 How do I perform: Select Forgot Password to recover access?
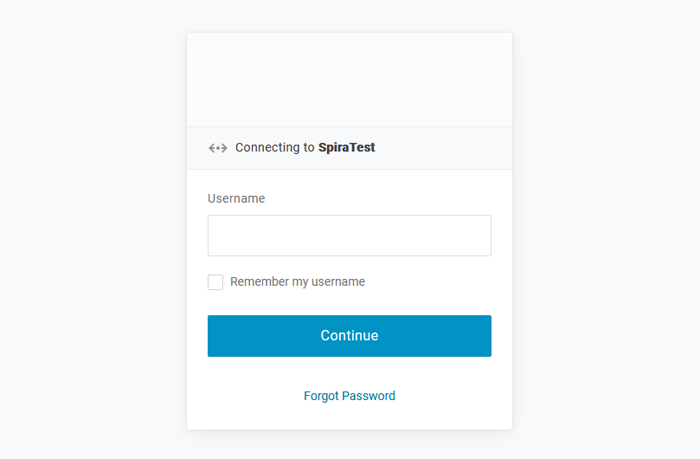point(349,396)
